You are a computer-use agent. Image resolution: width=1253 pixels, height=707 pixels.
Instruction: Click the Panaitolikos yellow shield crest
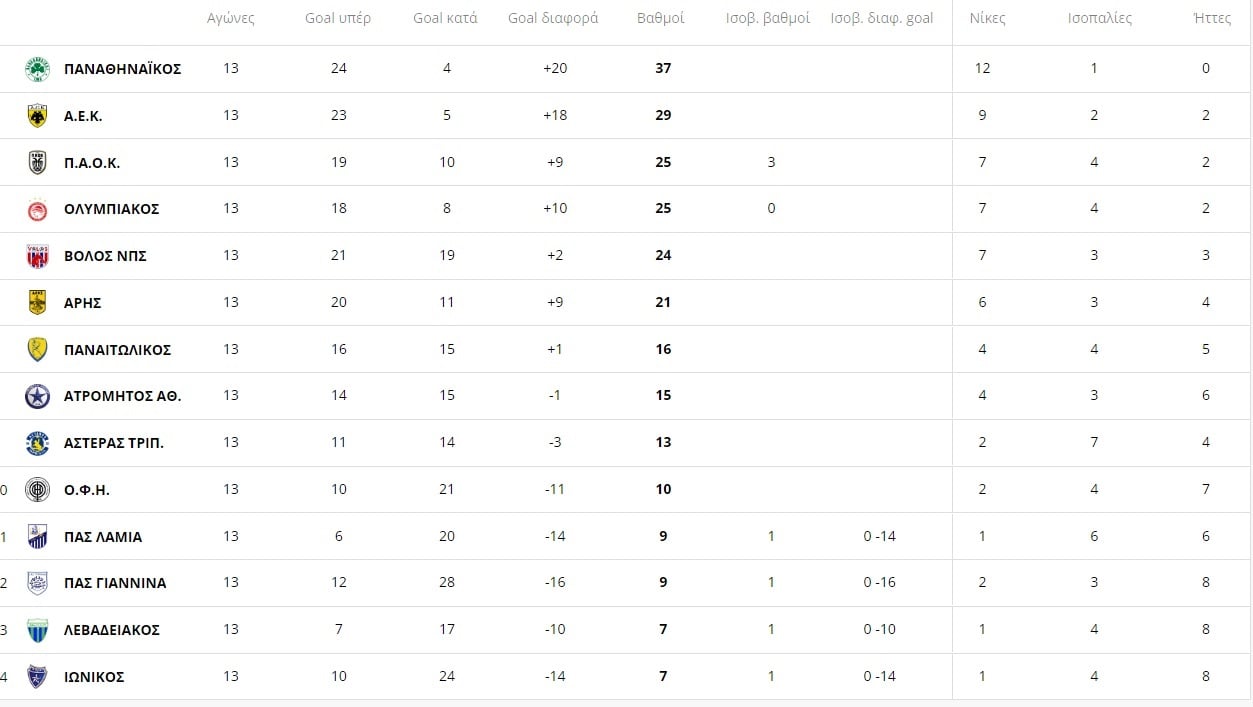[37, 350]
